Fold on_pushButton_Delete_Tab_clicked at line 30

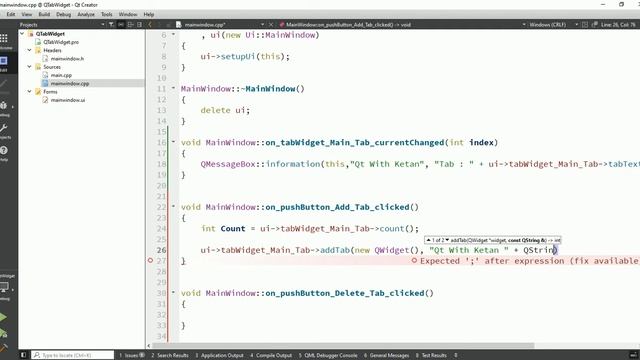[173, 293]
